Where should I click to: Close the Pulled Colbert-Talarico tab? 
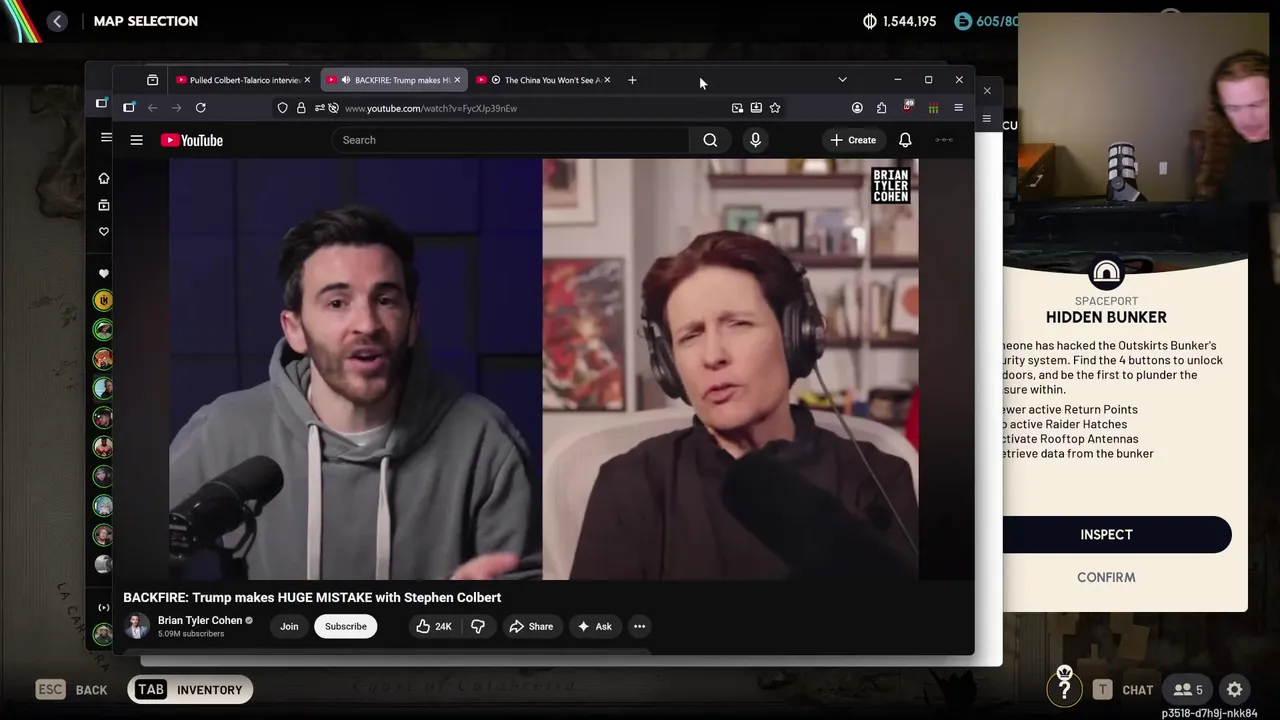tap(307, 80)
